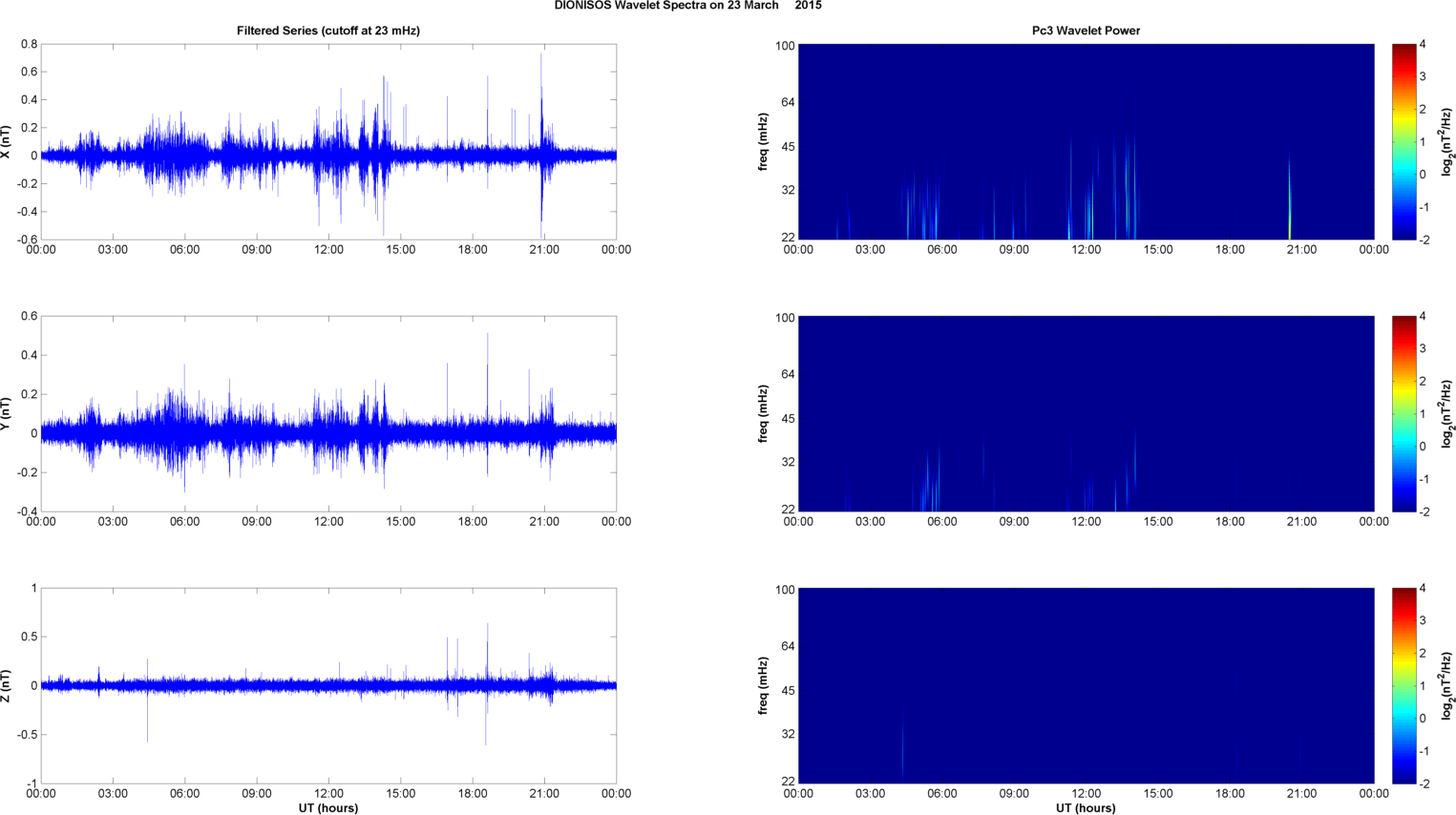Click freq (mHz) label of the X spectrogram
Screen dimensions: 1456x815
coord(764,141)
